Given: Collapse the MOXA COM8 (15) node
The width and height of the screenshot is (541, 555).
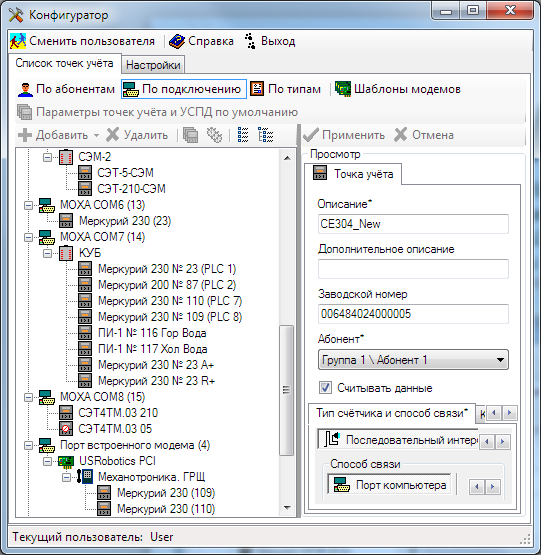Looking at the screenshot, I should 28,397.
